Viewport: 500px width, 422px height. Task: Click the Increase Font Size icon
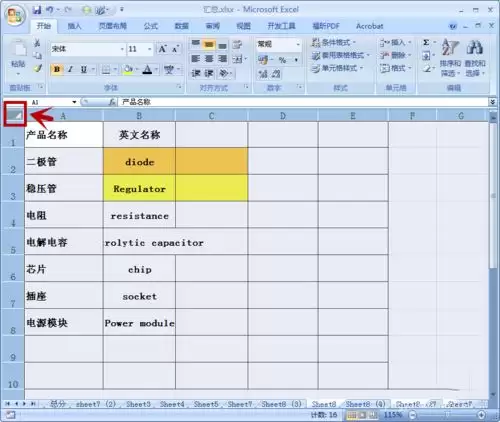click(x=162, y=49)
